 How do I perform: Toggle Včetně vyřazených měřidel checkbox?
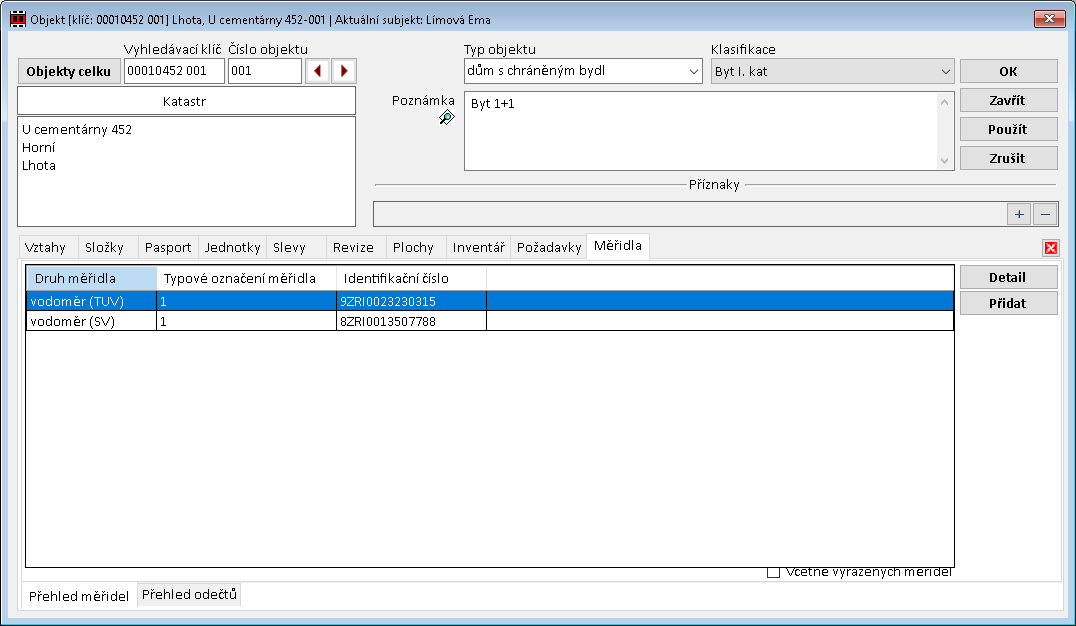click(x=773, y=572)
